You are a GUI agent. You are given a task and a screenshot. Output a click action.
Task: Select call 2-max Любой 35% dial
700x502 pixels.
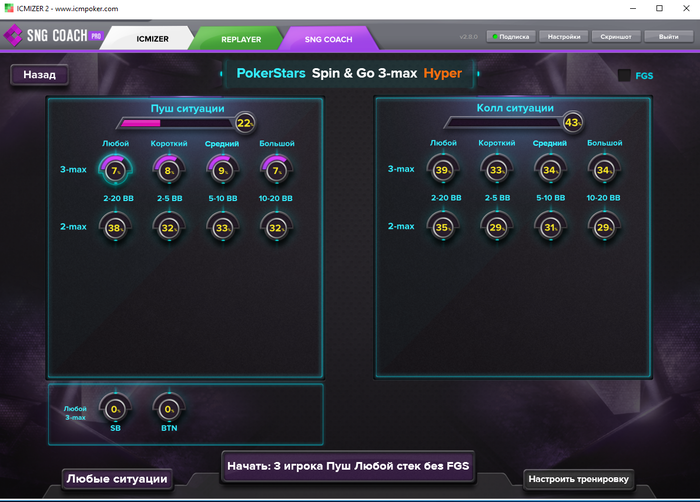point(443,227)
